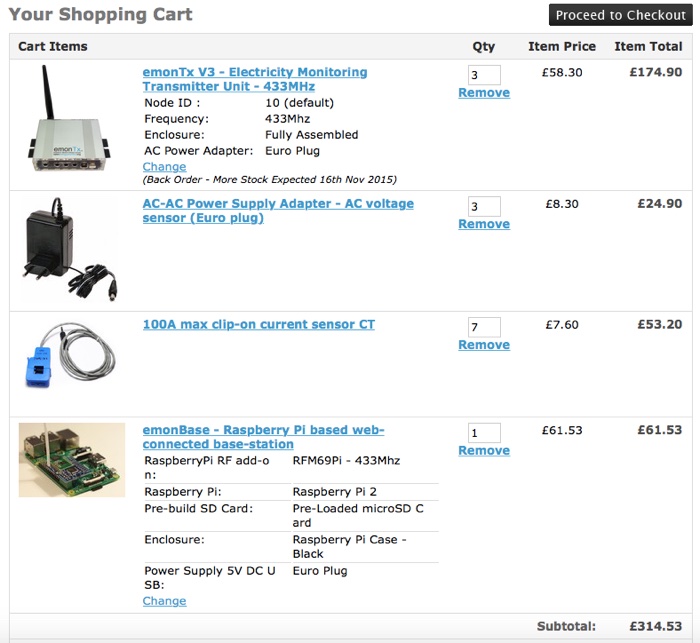This screenshot has width=700, height=643.
Task: Click the £24.90 item total
Action: [660, 204]
